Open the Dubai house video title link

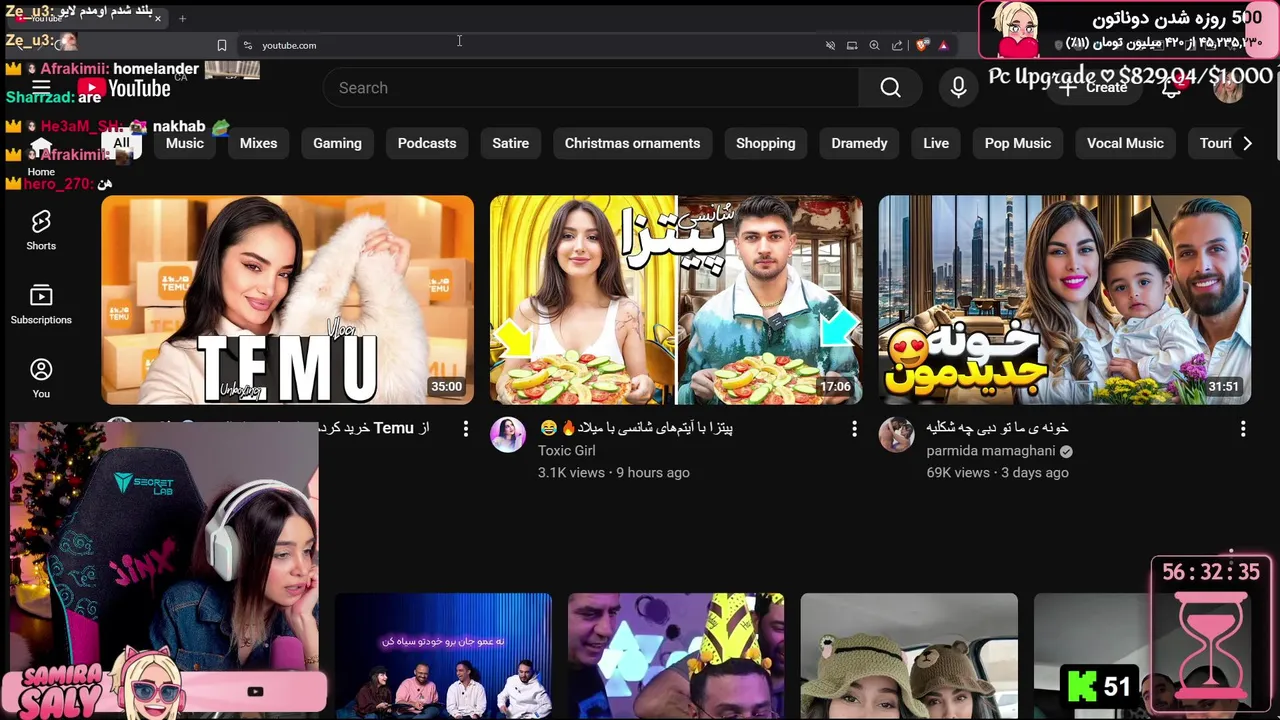pos(997,428)
